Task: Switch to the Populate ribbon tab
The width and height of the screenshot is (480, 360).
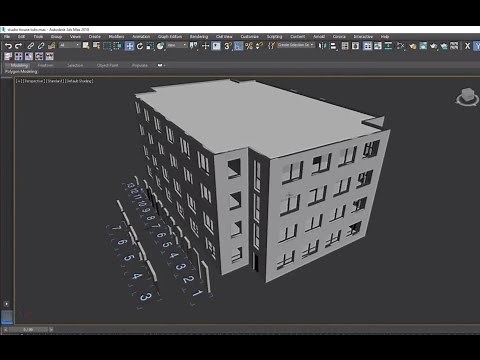Action: [x=140, y=65]
